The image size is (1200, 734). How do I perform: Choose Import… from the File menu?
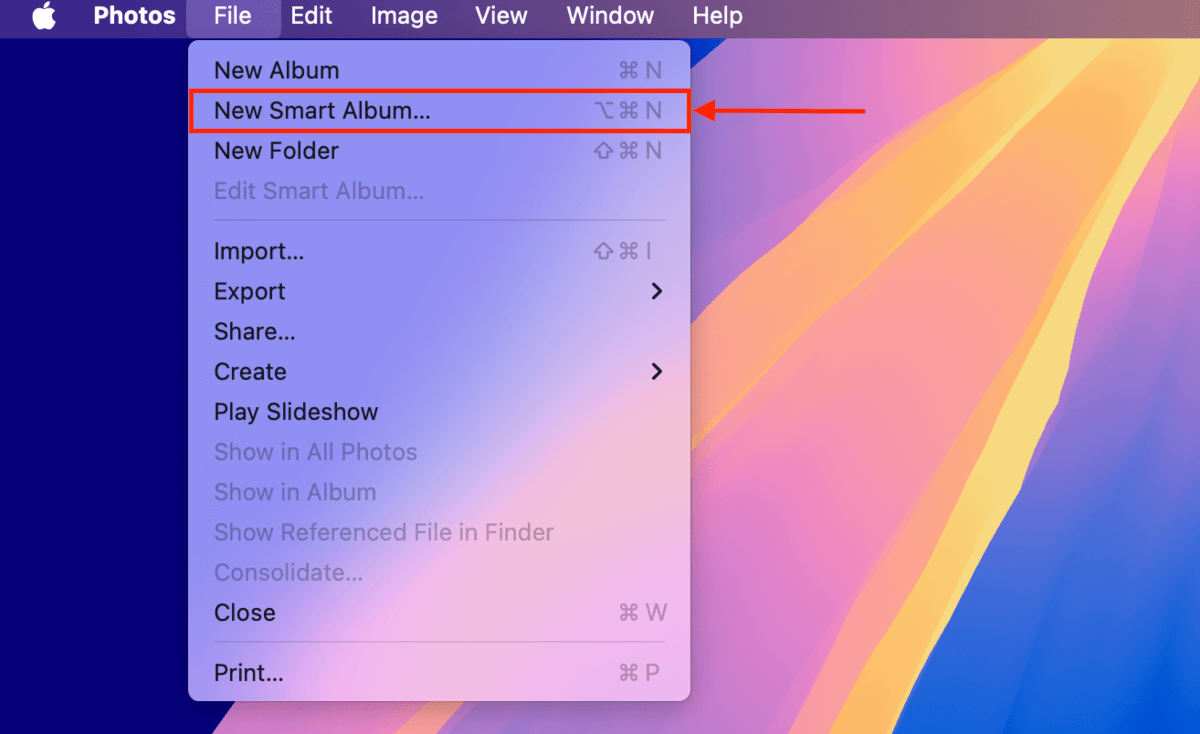259,252
